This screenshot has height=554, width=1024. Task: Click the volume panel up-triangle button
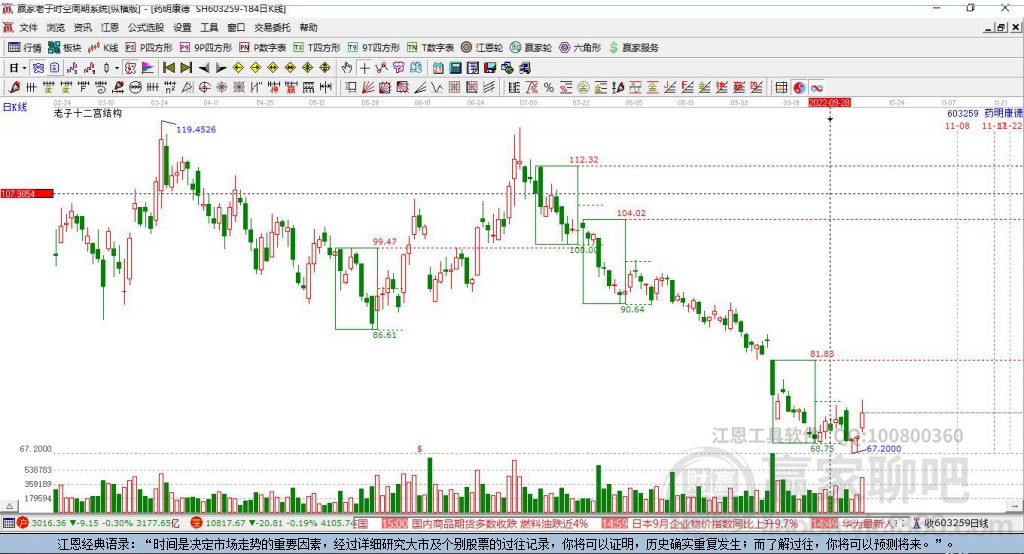9,506
